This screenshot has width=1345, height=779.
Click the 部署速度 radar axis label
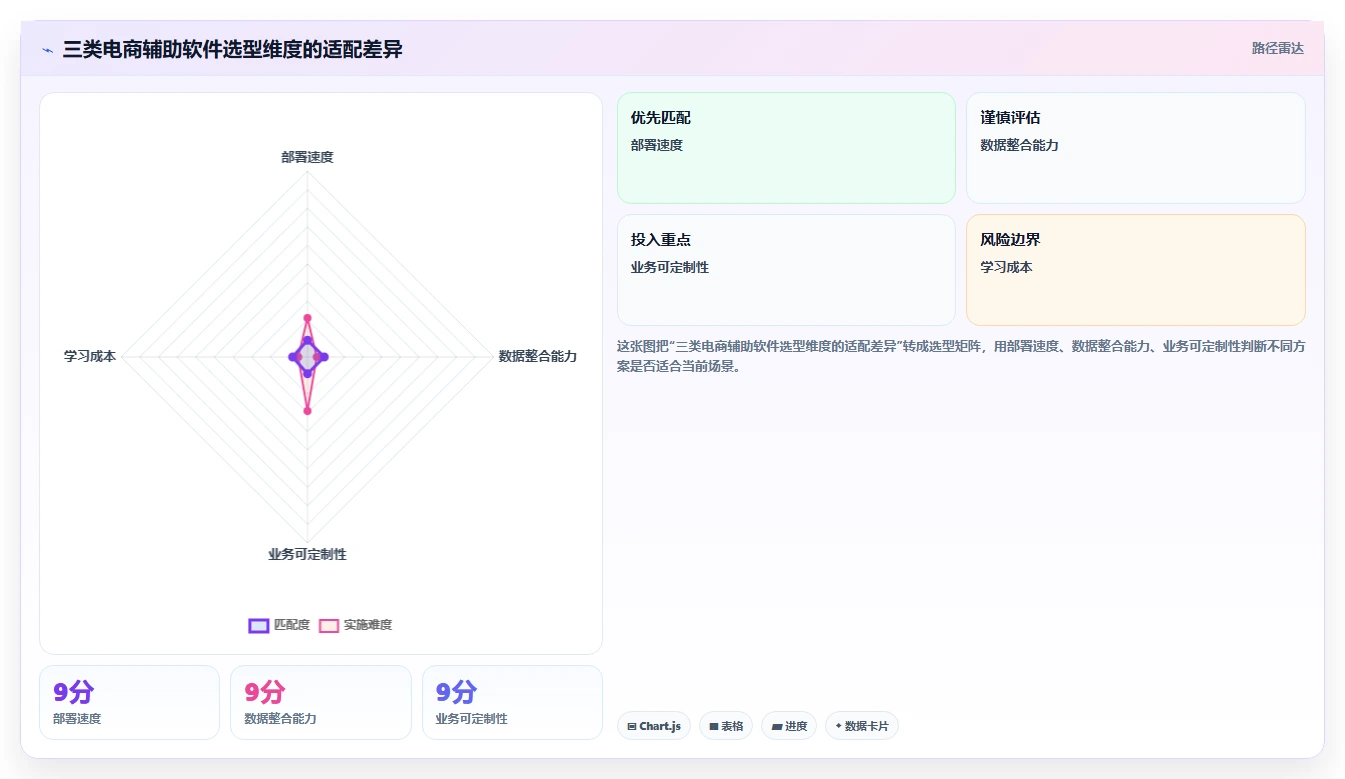pyautogui.click(x=307, y=157)
